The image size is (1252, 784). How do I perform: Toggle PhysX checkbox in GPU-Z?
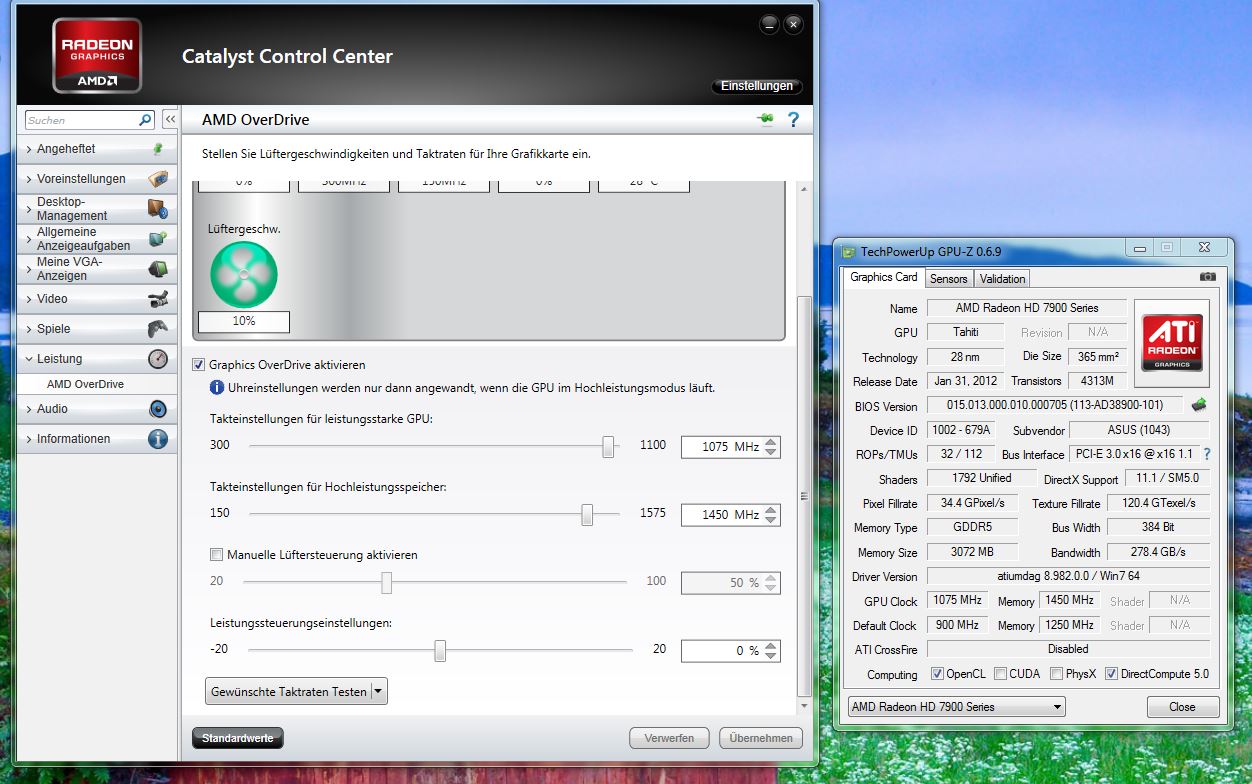(x=1056, y=674)
